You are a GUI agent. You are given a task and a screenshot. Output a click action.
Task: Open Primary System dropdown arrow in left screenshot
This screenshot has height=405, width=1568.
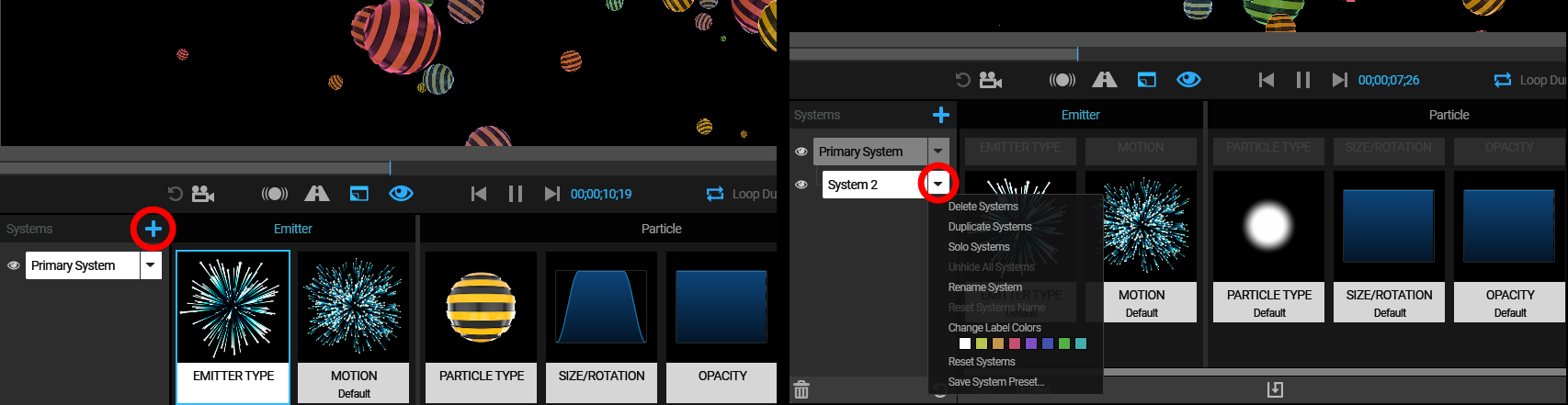(x=151, y=265)
